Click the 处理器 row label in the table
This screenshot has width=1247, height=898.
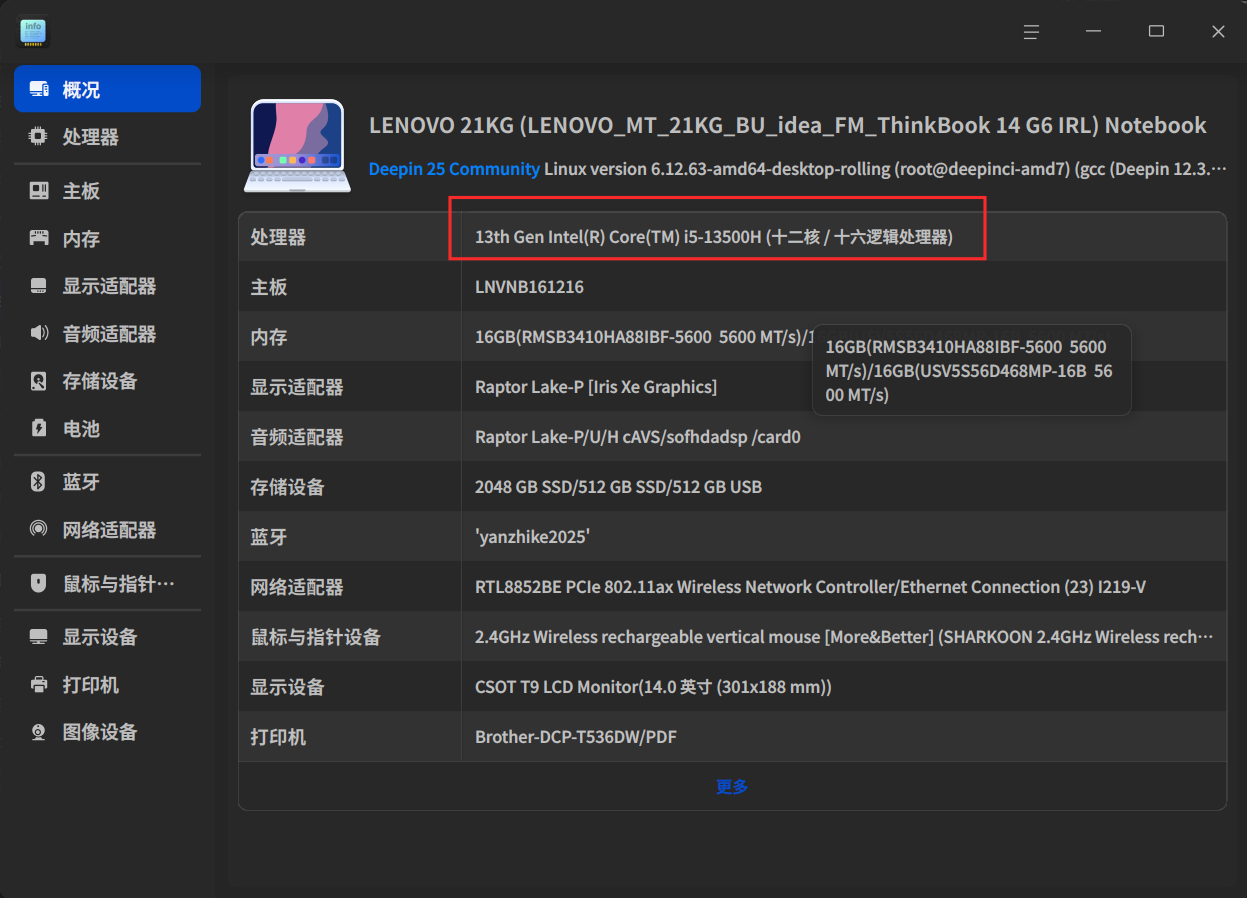pos(278,237)
